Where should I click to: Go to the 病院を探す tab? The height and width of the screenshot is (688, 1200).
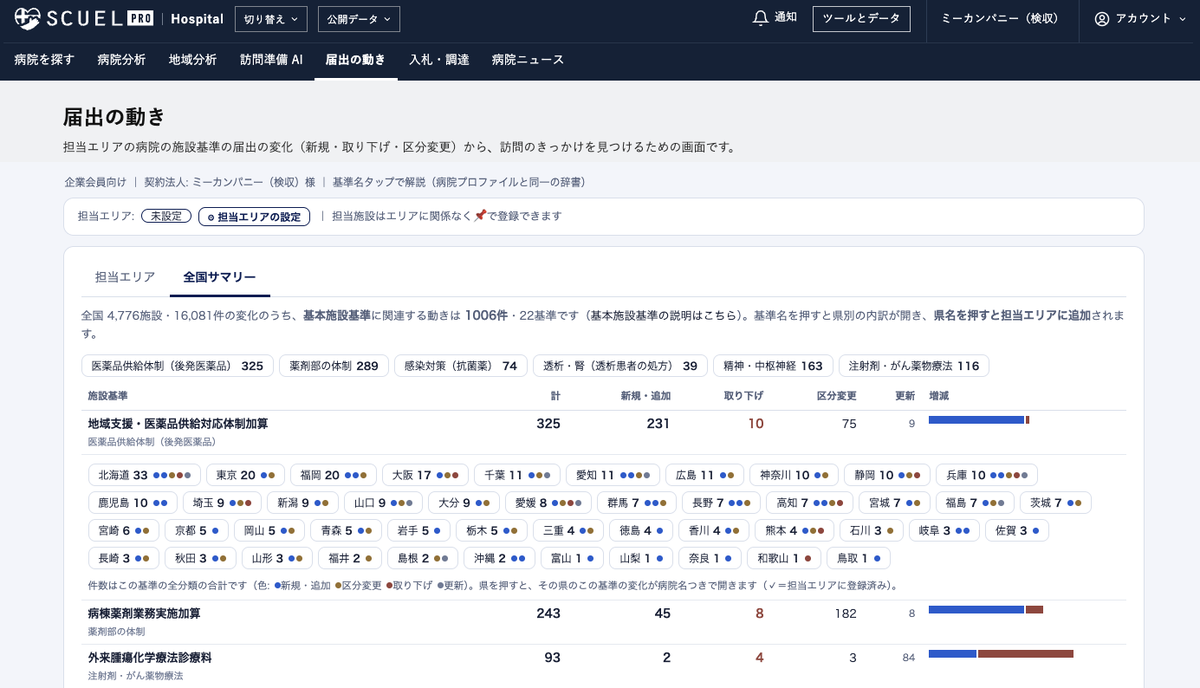[44, 60]
